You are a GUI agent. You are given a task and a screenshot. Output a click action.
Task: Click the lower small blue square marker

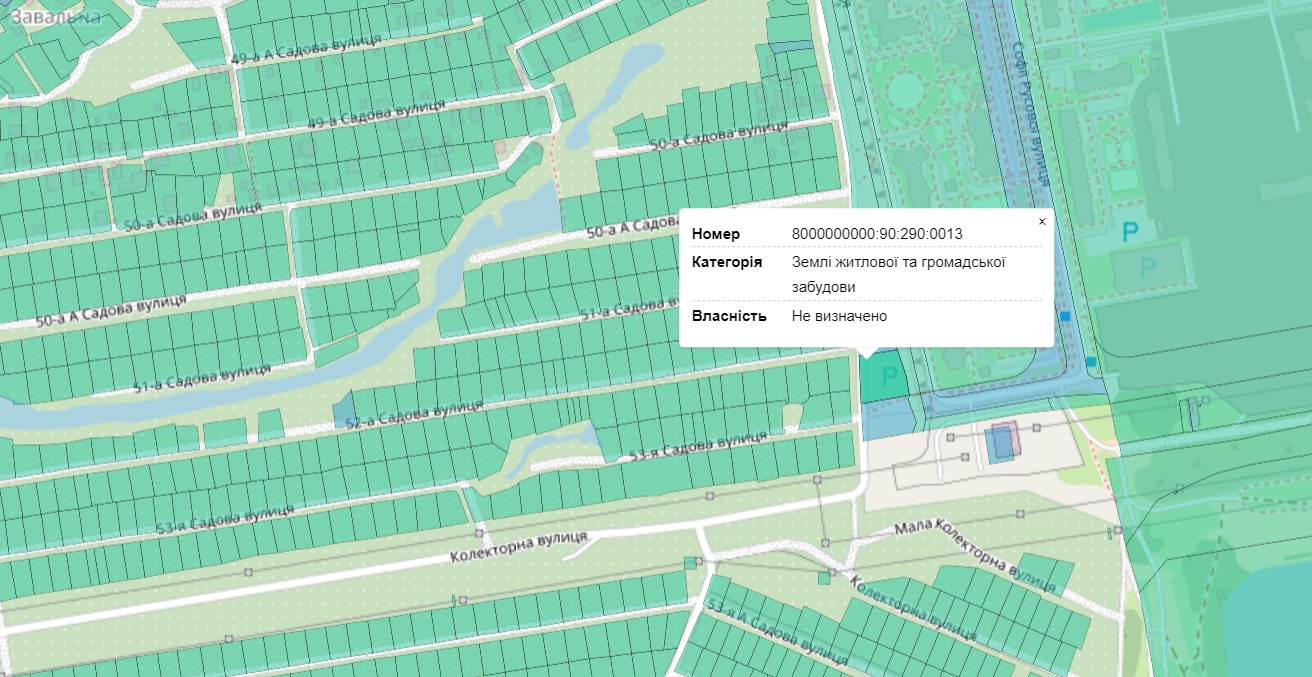coord(1091,361)
